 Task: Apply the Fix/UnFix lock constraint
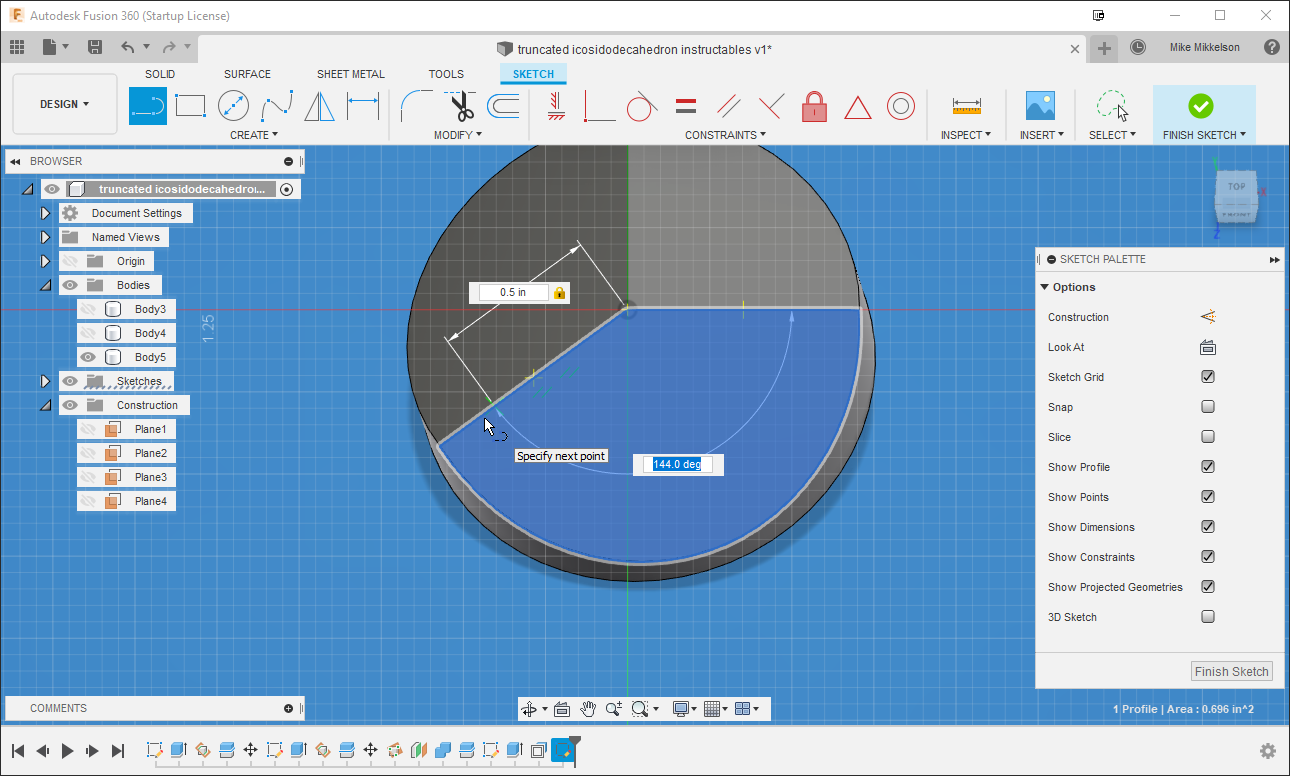click(x=814, y=105)
